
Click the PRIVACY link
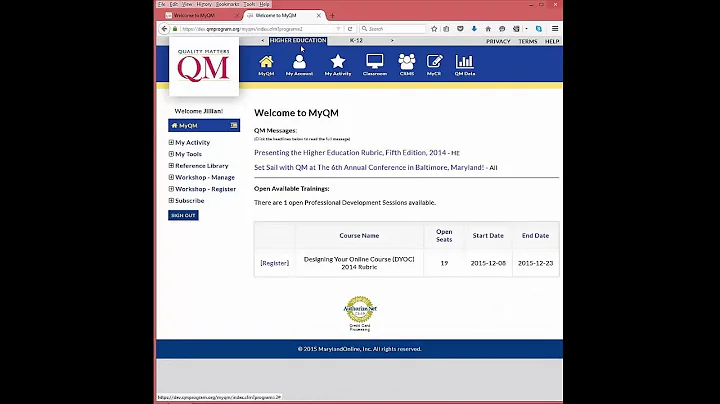[x=498, y=41]
